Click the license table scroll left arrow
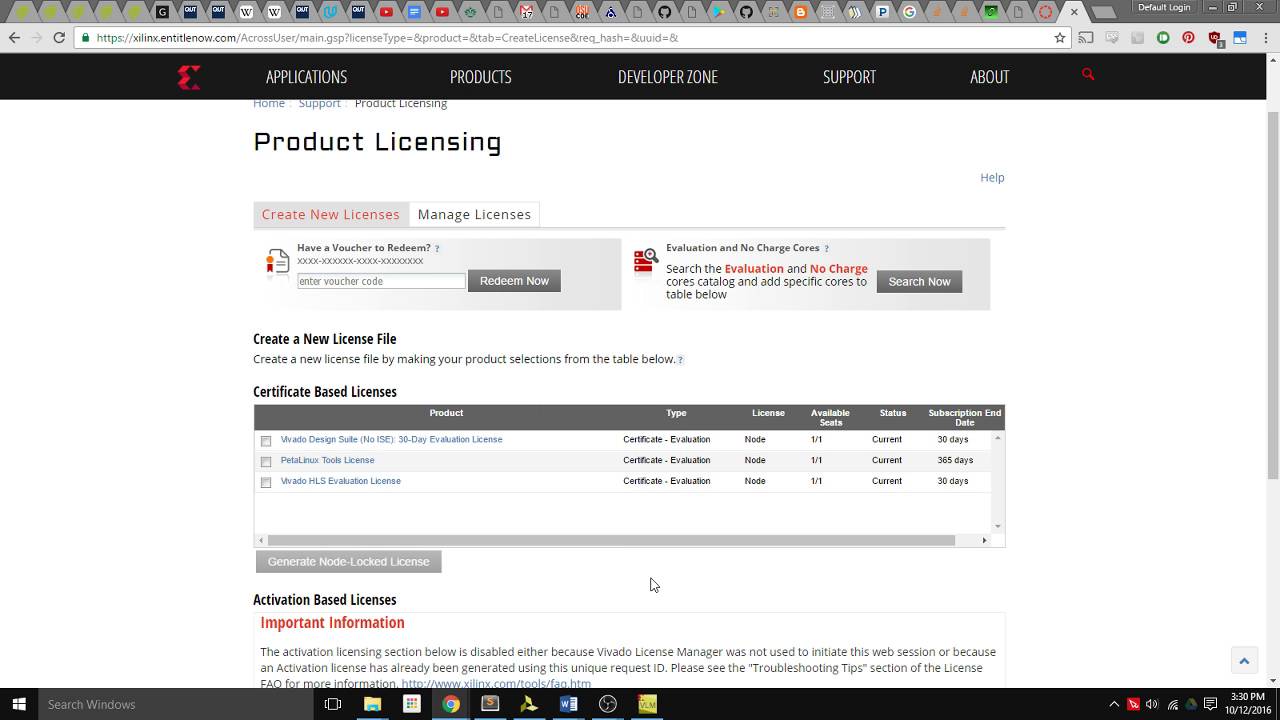Screen dimensions: 1280x720 (x=262, y=540)
